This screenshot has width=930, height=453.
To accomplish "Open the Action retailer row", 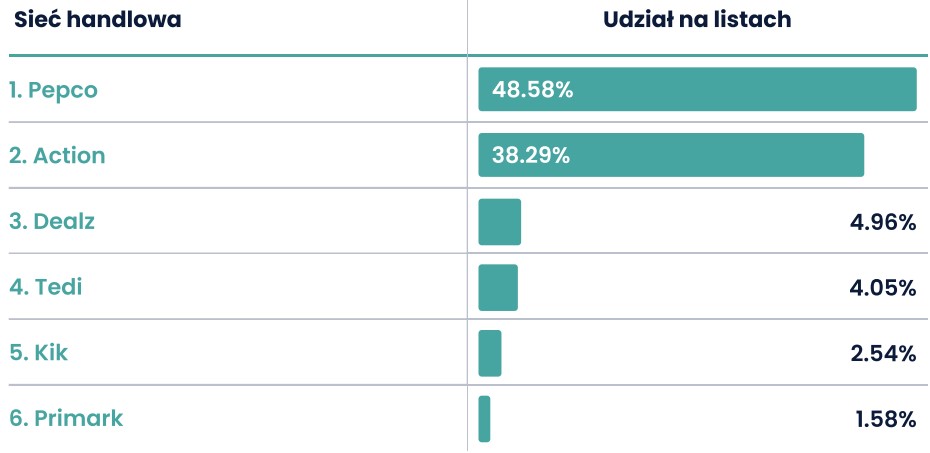I will (58, 155).
